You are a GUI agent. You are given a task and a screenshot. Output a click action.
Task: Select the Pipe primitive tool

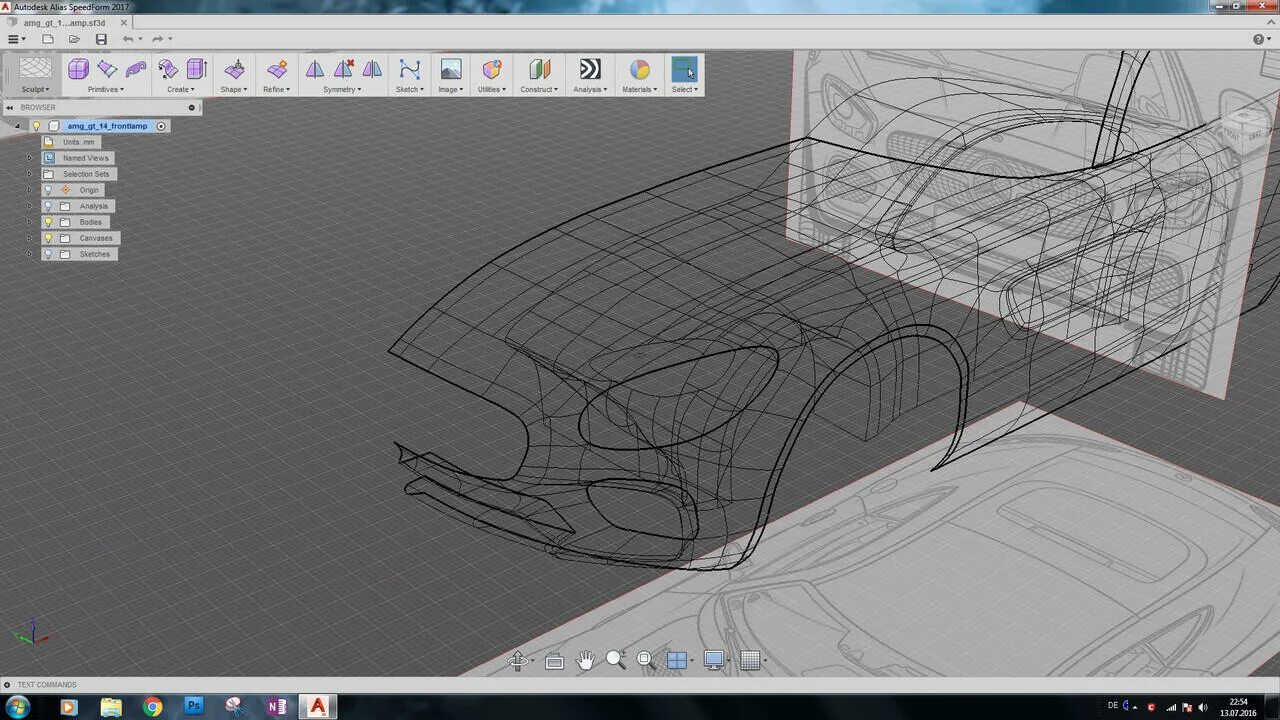click(136, 69)
